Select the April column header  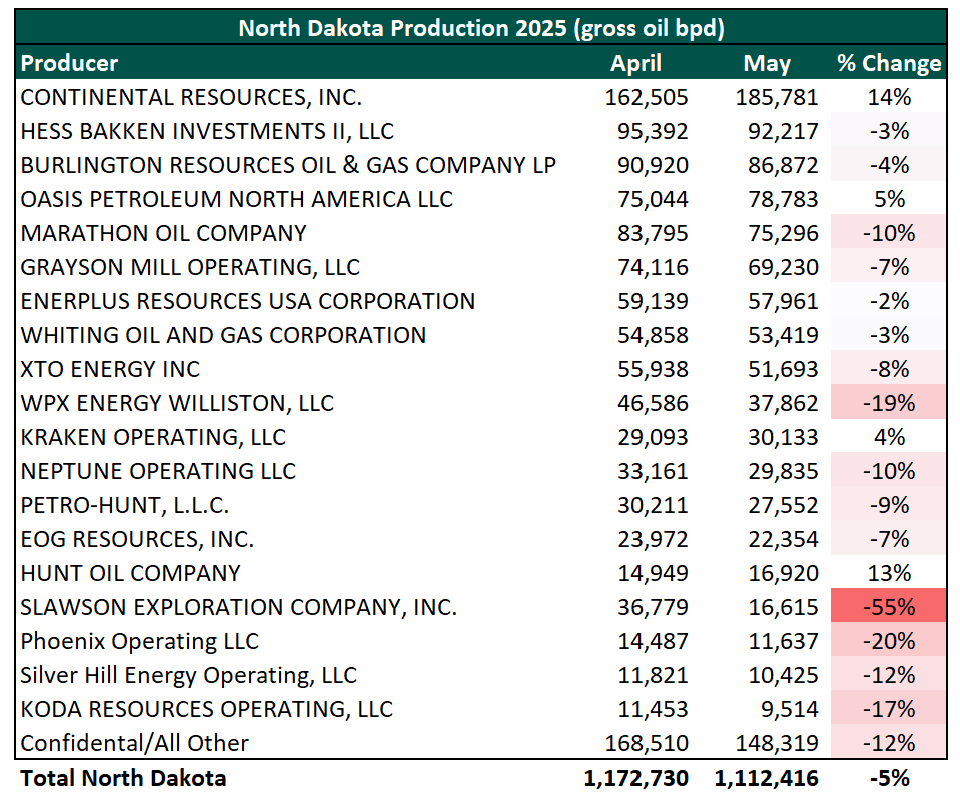point(636,63)
